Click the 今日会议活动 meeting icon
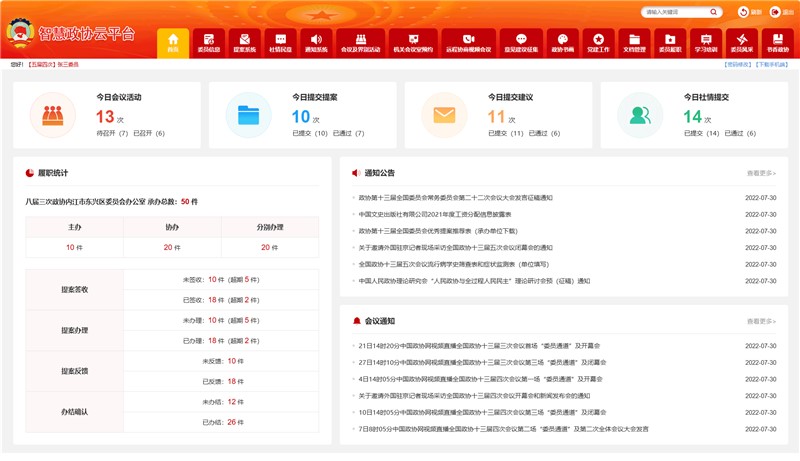800x461 pixels. click(53, 115)
